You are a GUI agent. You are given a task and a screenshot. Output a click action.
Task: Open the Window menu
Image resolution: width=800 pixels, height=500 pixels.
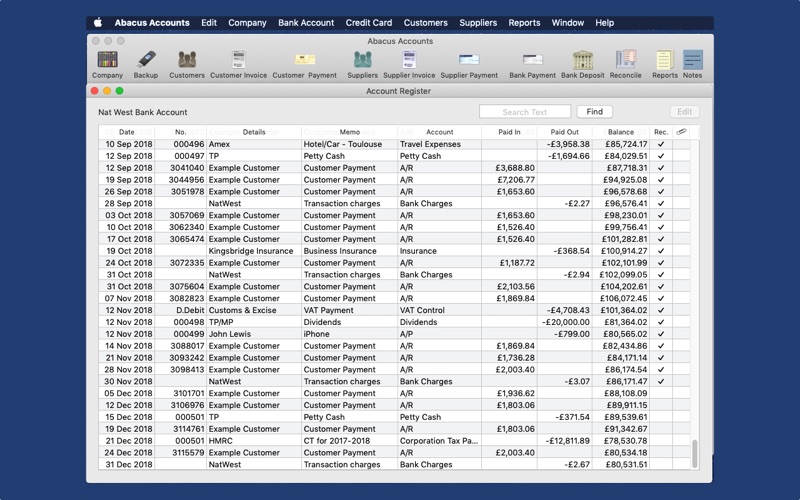coord(567,22)
